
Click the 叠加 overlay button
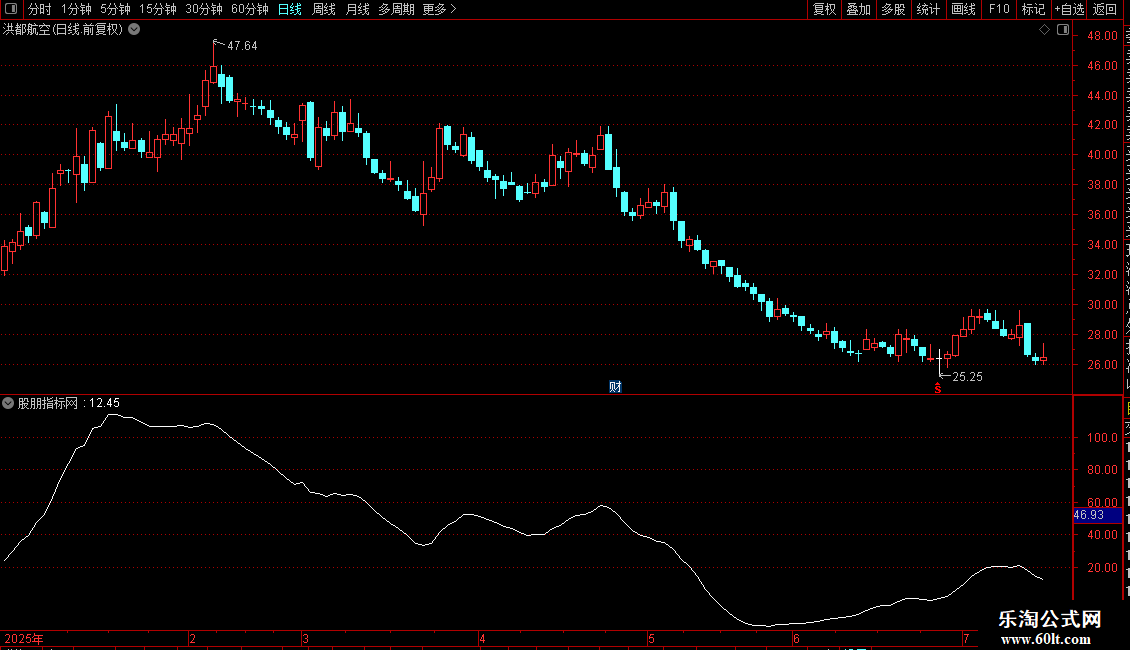(x=858, y=9)
